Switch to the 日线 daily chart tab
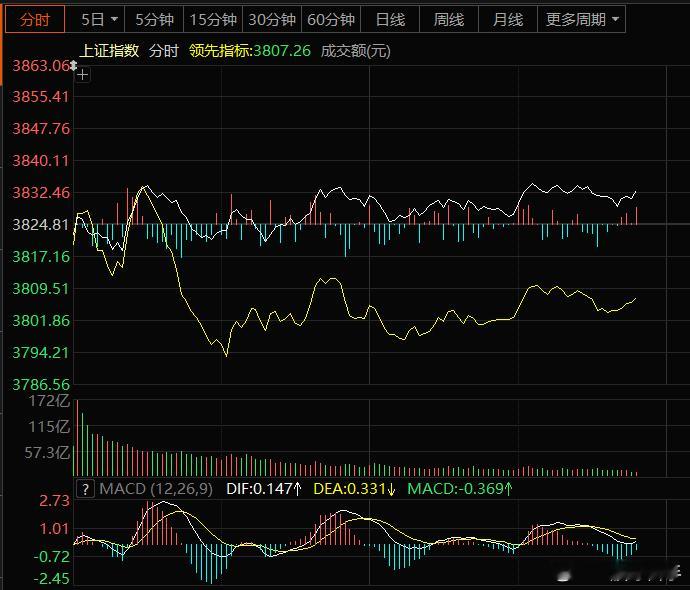The image size is (690, 590). 390,19
